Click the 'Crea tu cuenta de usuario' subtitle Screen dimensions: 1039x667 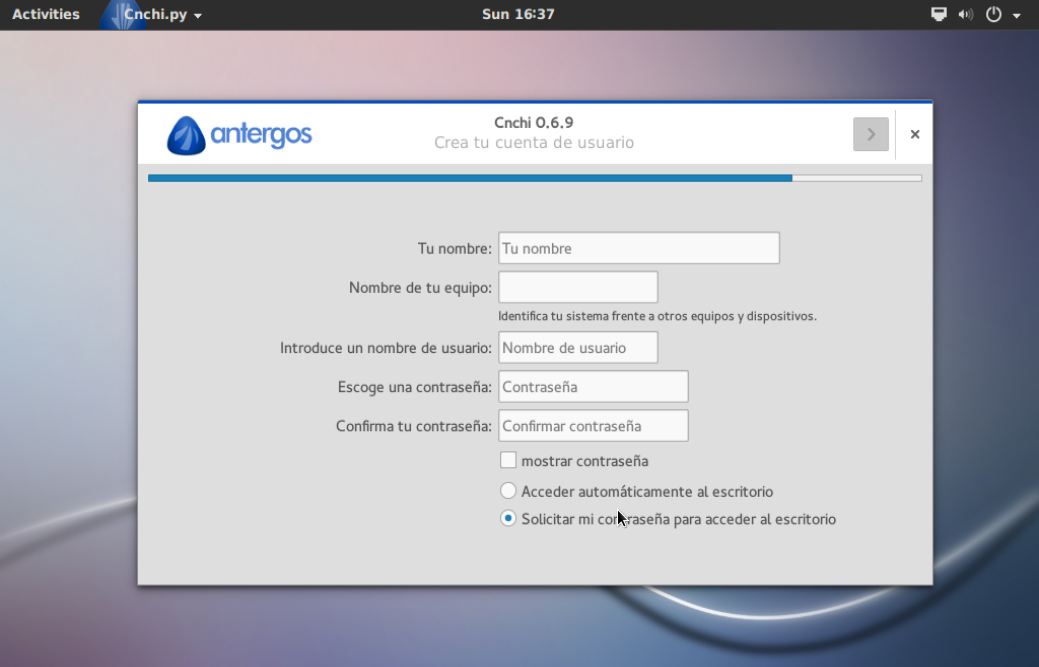pyautogui.click(x=534, y=142)
